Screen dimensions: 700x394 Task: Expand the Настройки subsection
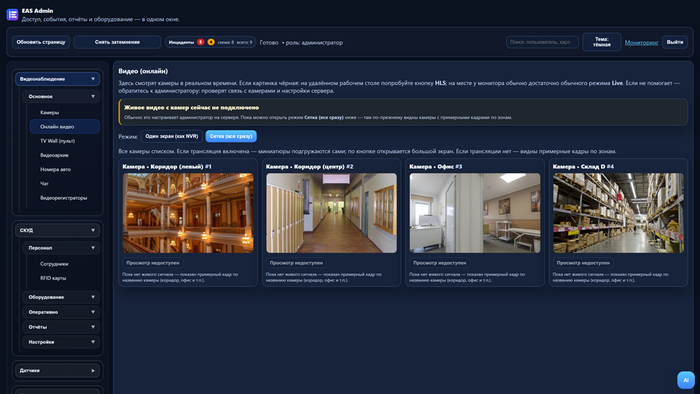pyautogui.click(x=61, y=342)
